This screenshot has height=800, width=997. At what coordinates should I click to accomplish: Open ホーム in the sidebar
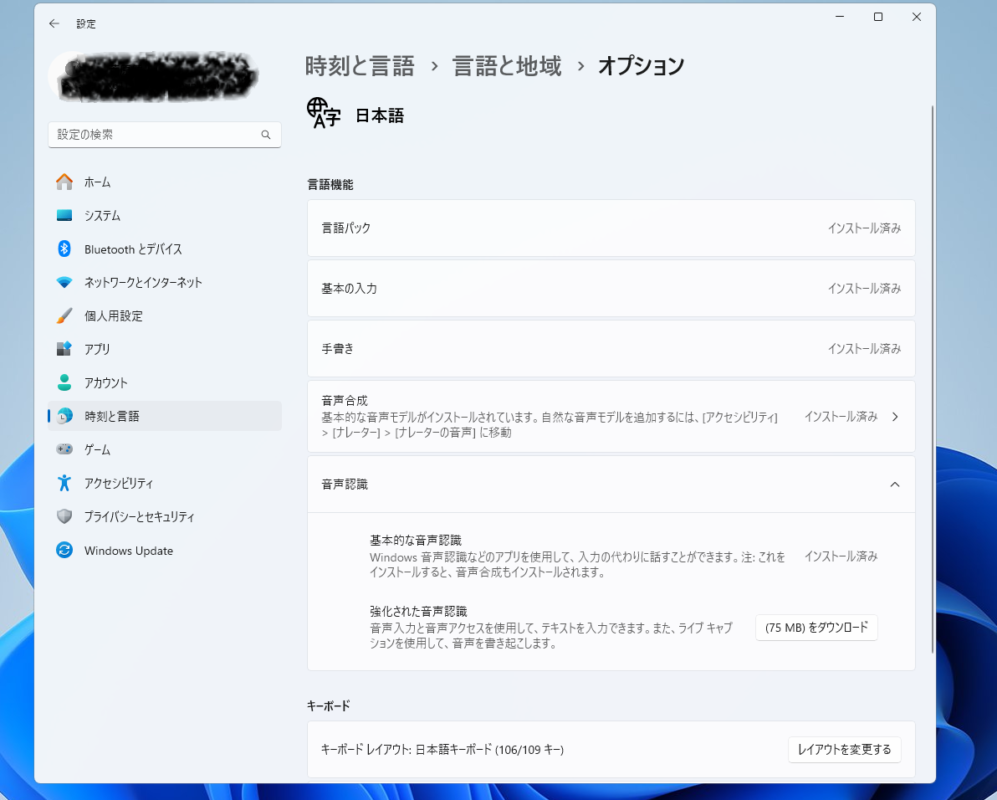pos(165,182)
